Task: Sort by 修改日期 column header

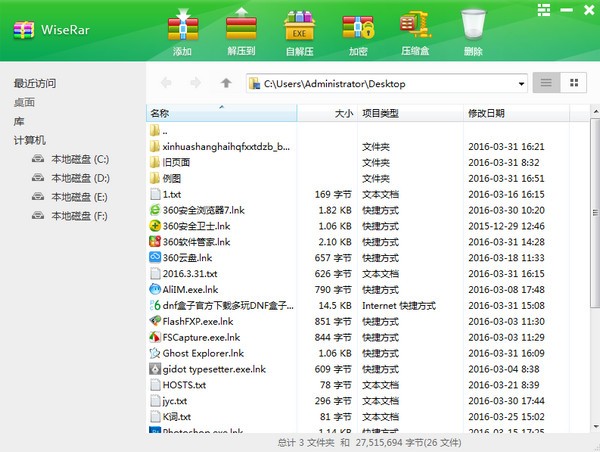Action: pos(516,113)
